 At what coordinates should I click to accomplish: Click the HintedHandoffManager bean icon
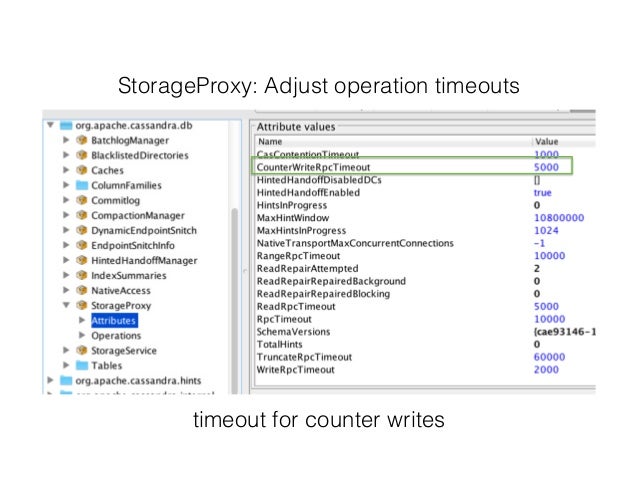[82, 260]
